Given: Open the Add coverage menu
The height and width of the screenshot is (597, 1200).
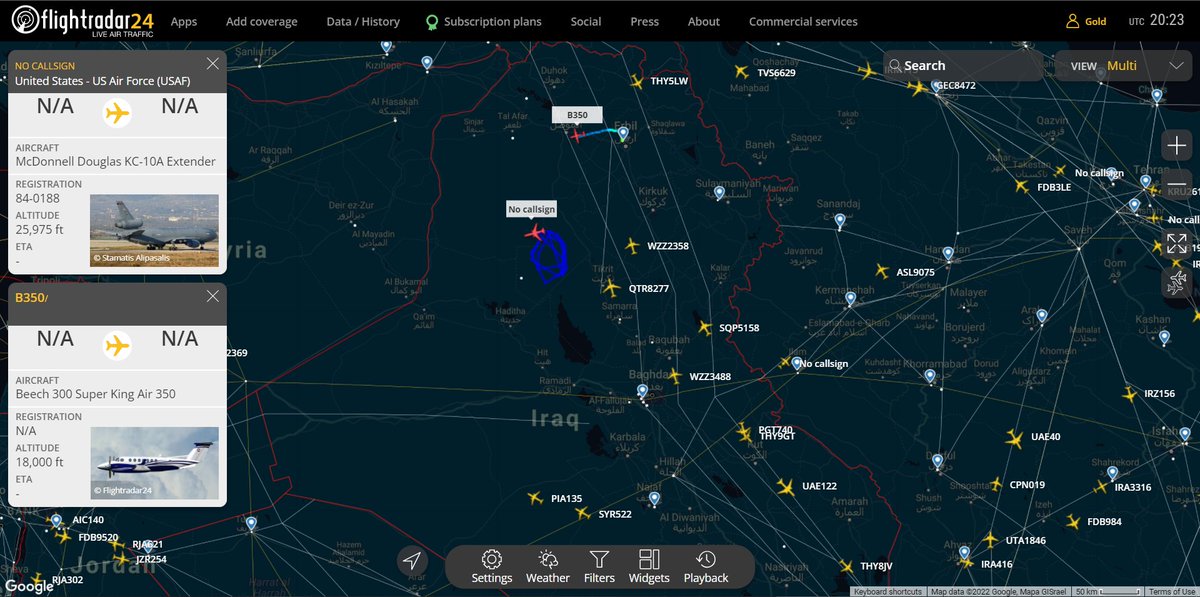Looking at the screenshot, I should [x=262, y=21].
